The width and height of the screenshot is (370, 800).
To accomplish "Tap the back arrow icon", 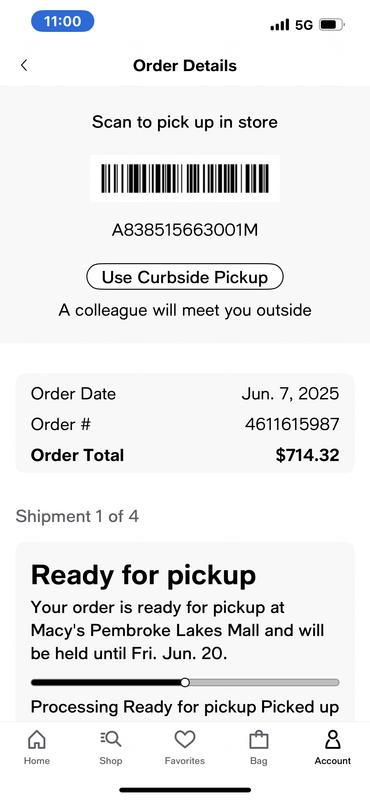I will tap(24, 65).
